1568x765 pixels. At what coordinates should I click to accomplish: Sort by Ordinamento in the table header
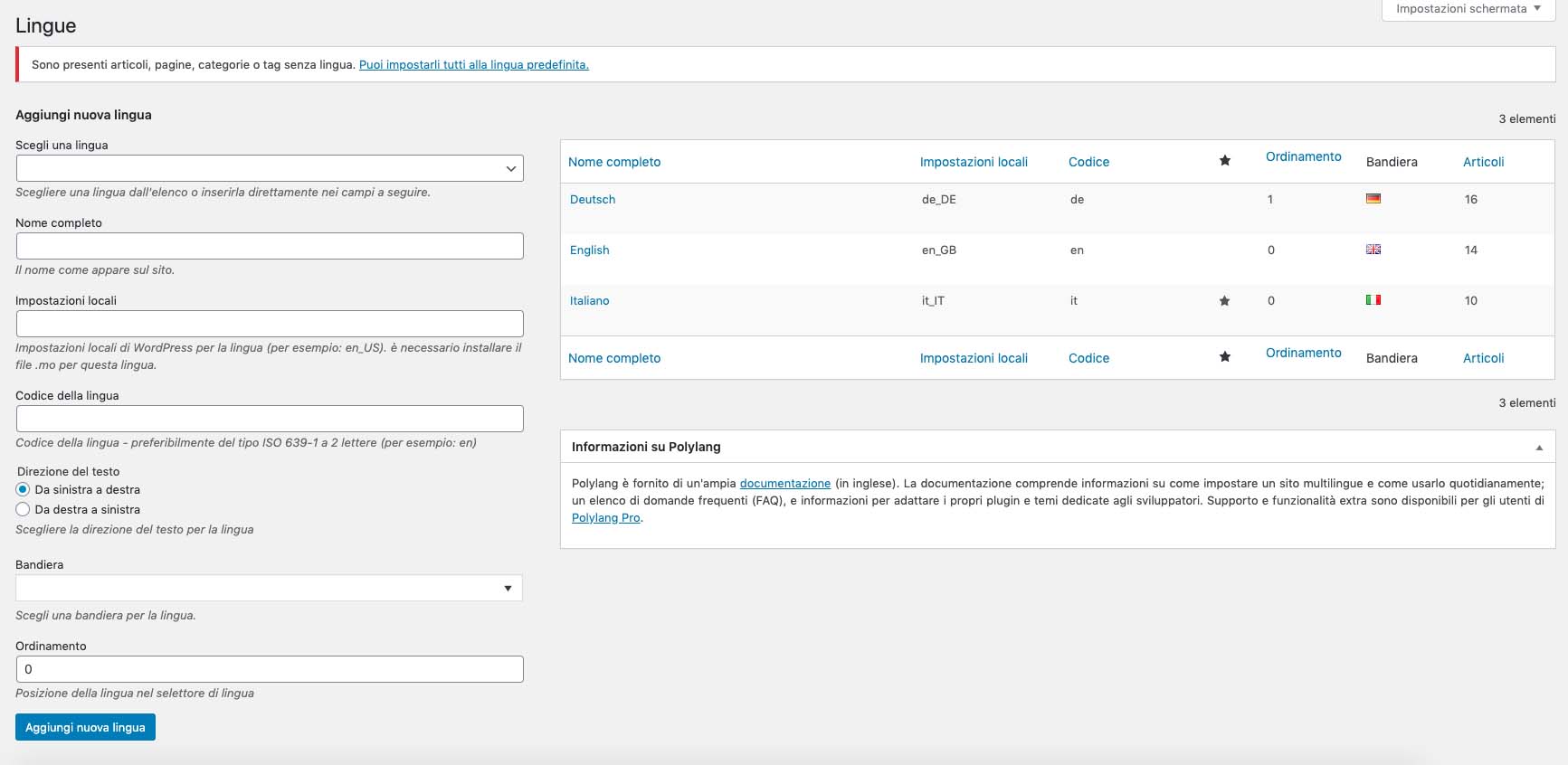point(1303,156)
